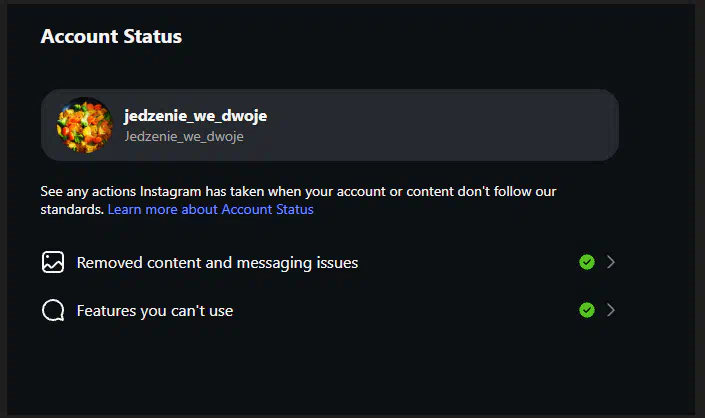Click the gray Jedzenie_we_dwoje display name
Viewport: 705px width, 418px height.
point(183,137)
